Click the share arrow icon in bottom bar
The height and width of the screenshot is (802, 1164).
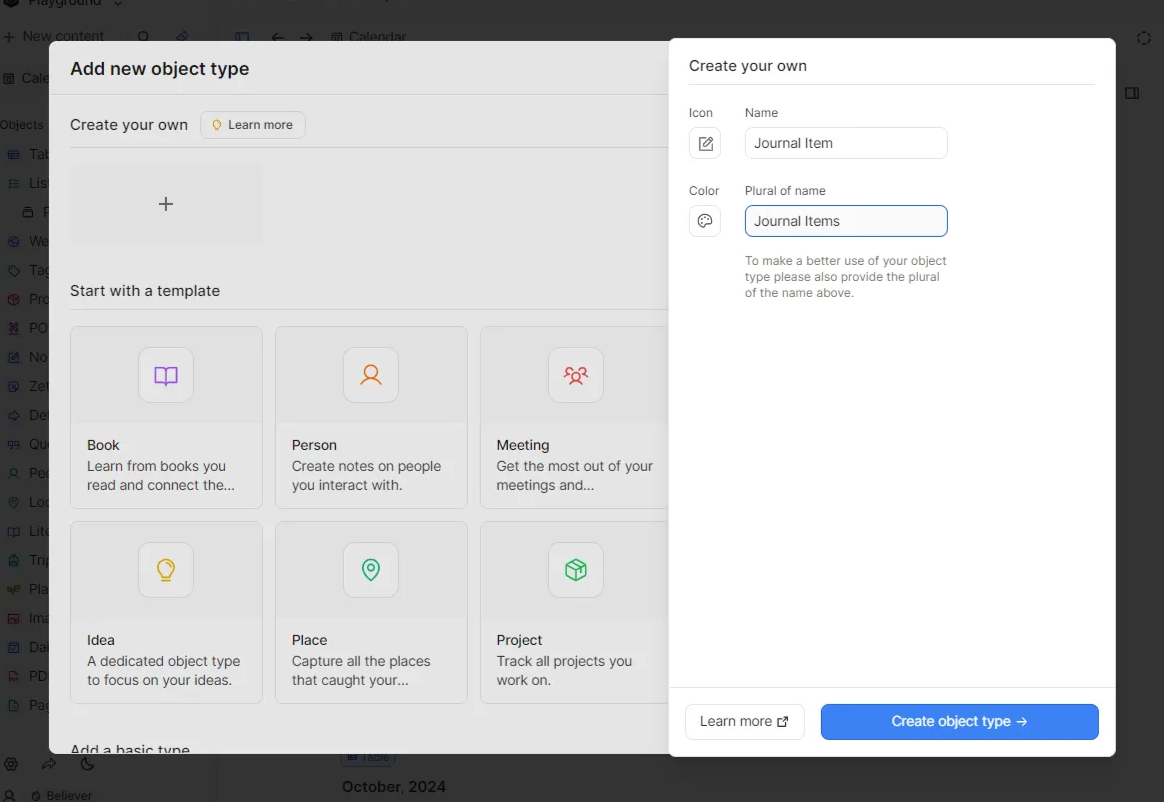pyautogui.click(x=49, y=764)
